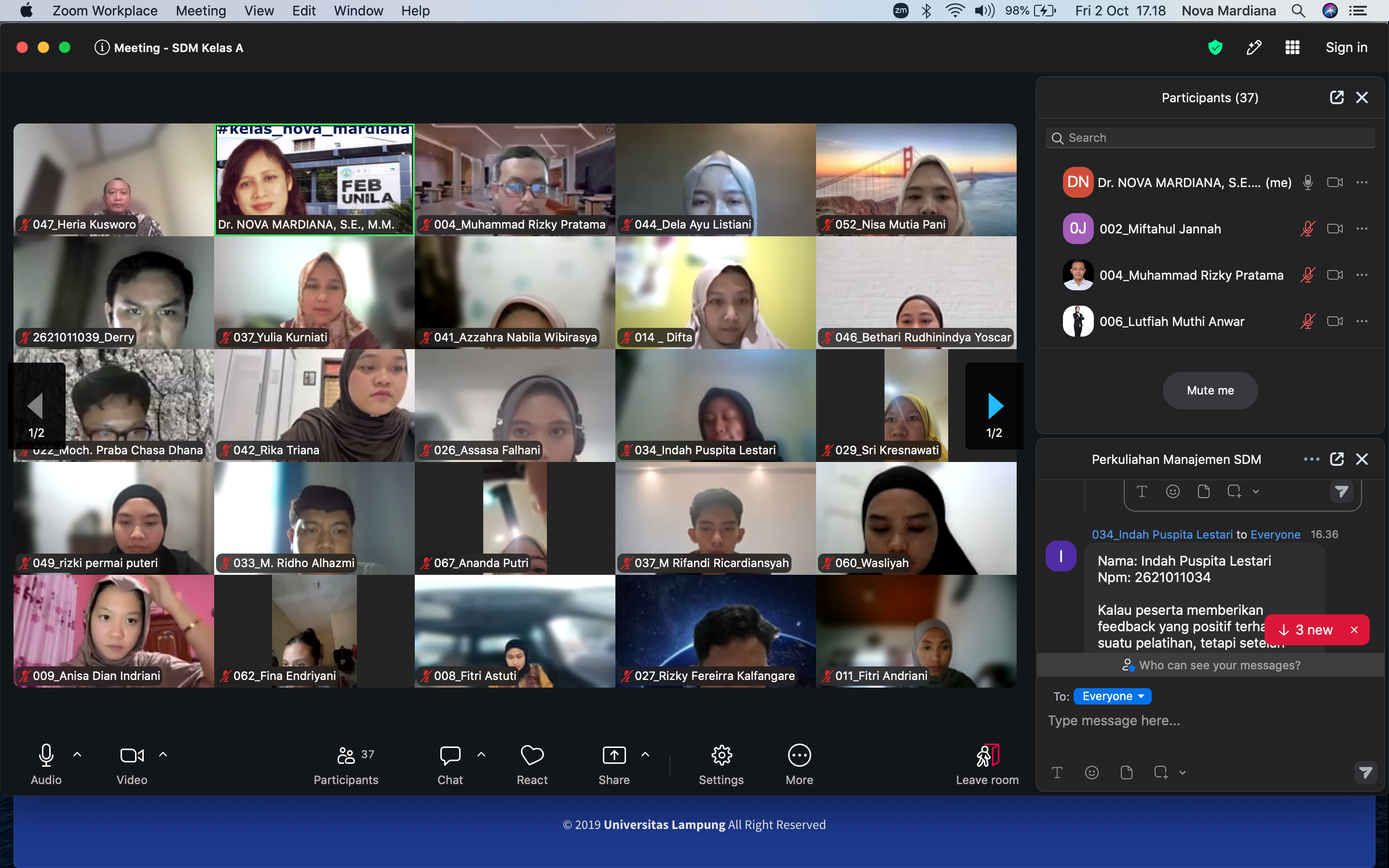This screenshot has height=868, width=1389.
Task: Click the text format icon in chat input
Action: tap(1057, 773)
